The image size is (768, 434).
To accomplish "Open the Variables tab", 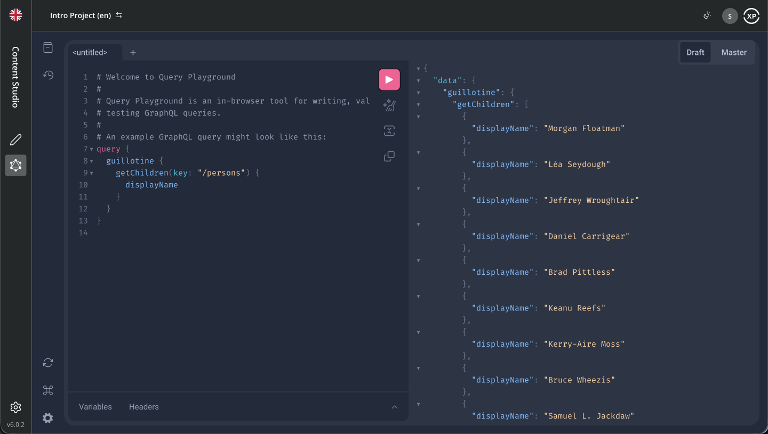I will click(96, 407).
